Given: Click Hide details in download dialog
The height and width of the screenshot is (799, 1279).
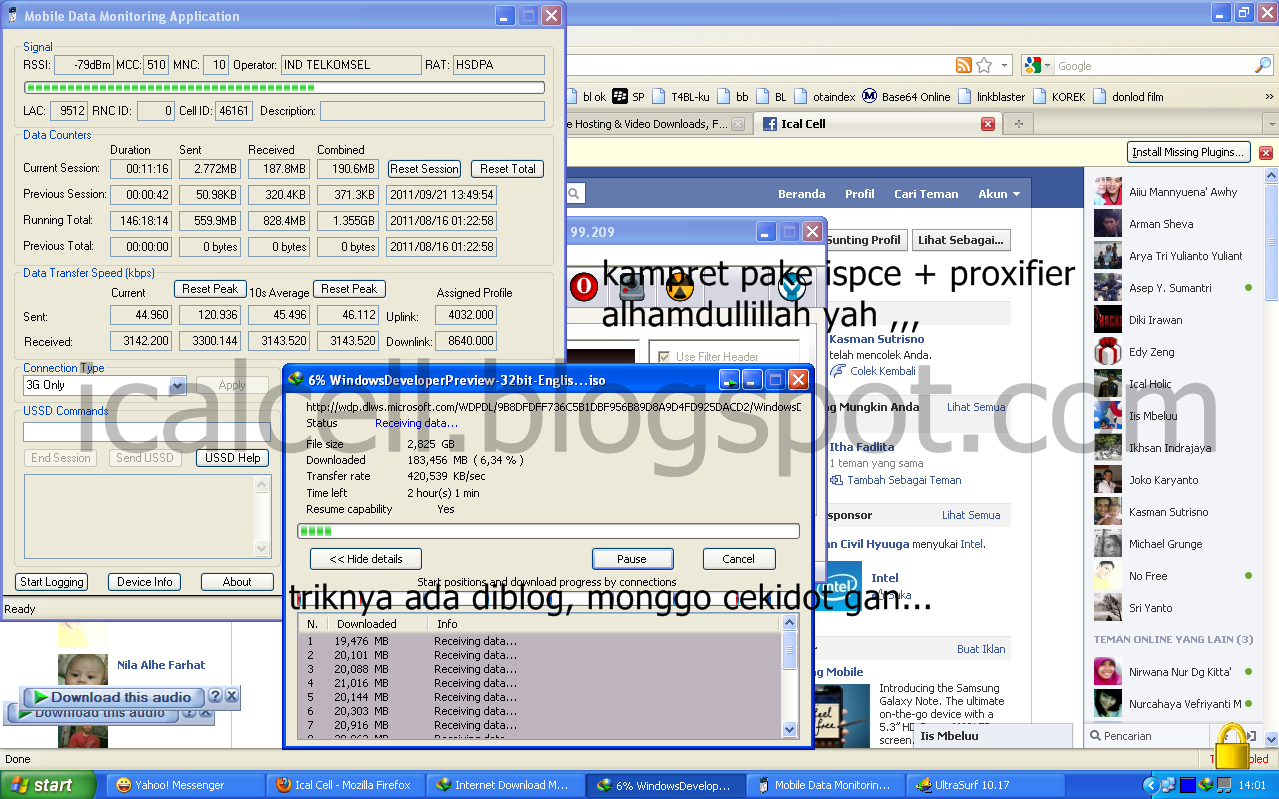Looking at the screenshot, I should click(366, 559).
